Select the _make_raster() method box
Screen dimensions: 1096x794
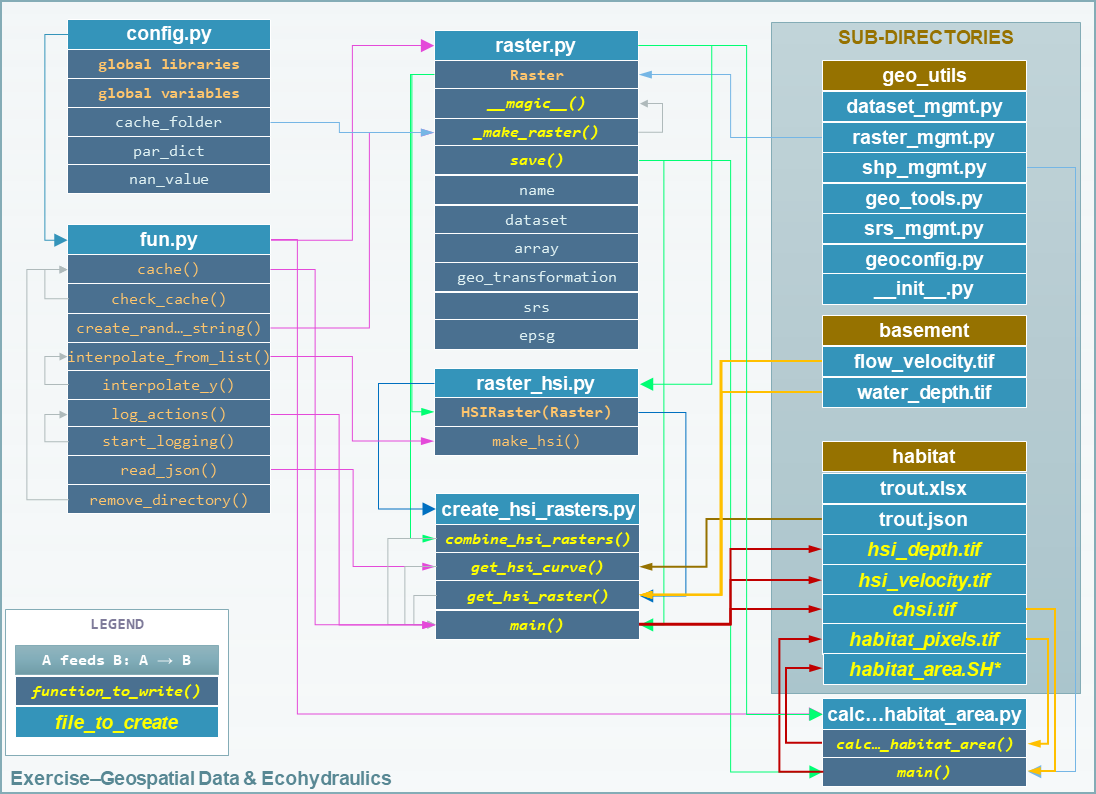pyautogui.click(x=536, y=132)
